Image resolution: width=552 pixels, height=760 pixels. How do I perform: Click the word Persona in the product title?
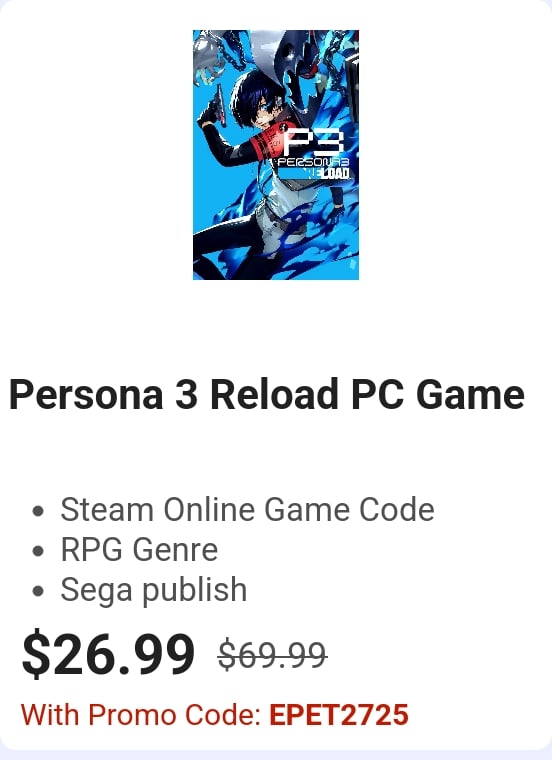86,395
